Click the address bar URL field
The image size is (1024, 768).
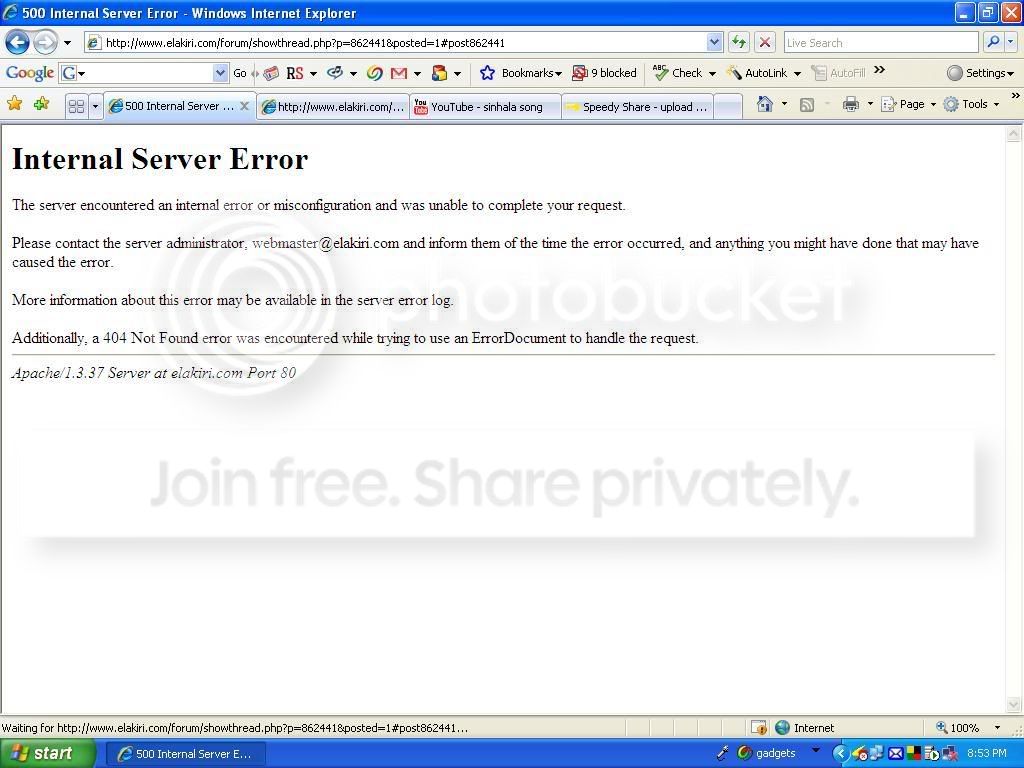pos(396,43)
